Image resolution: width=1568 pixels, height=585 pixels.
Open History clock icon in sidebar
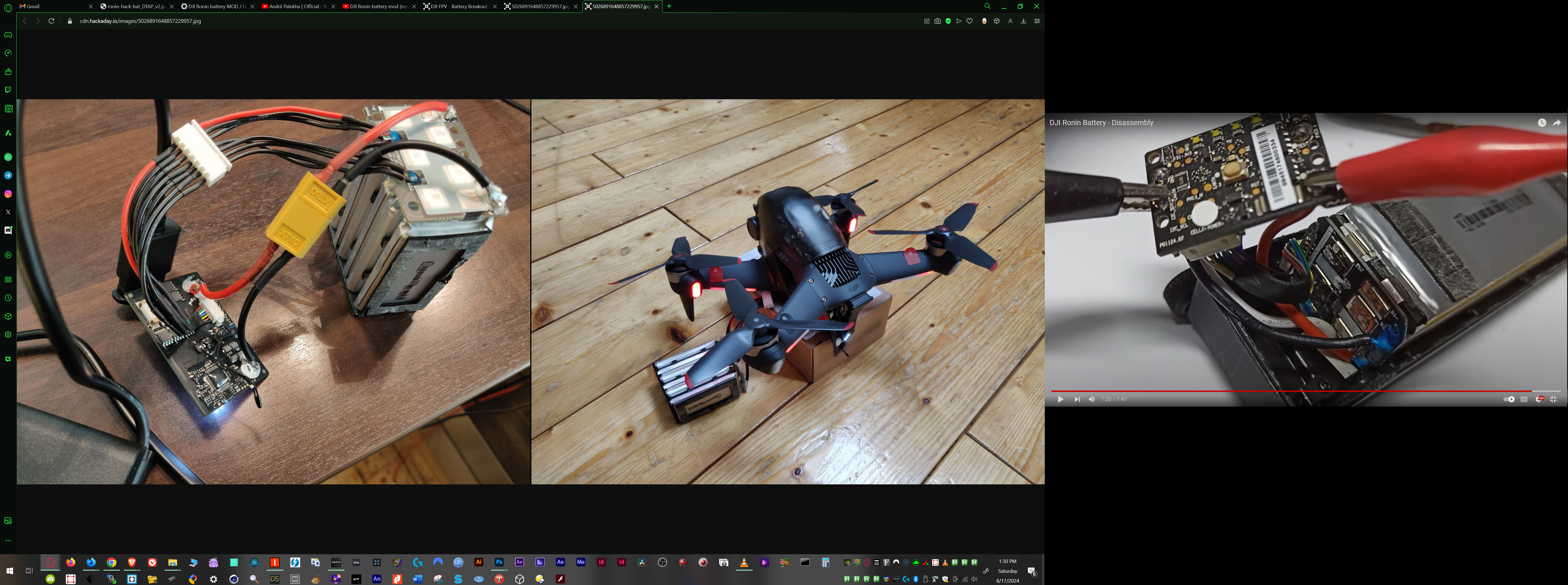(x=8, y=298)
